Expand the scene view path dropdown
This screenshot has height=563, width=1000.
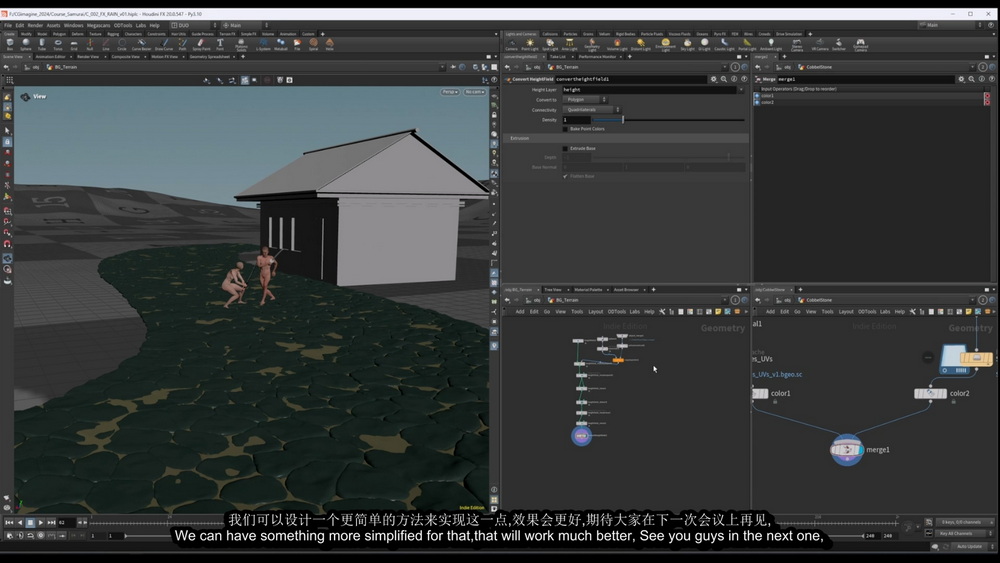(442, 67)
